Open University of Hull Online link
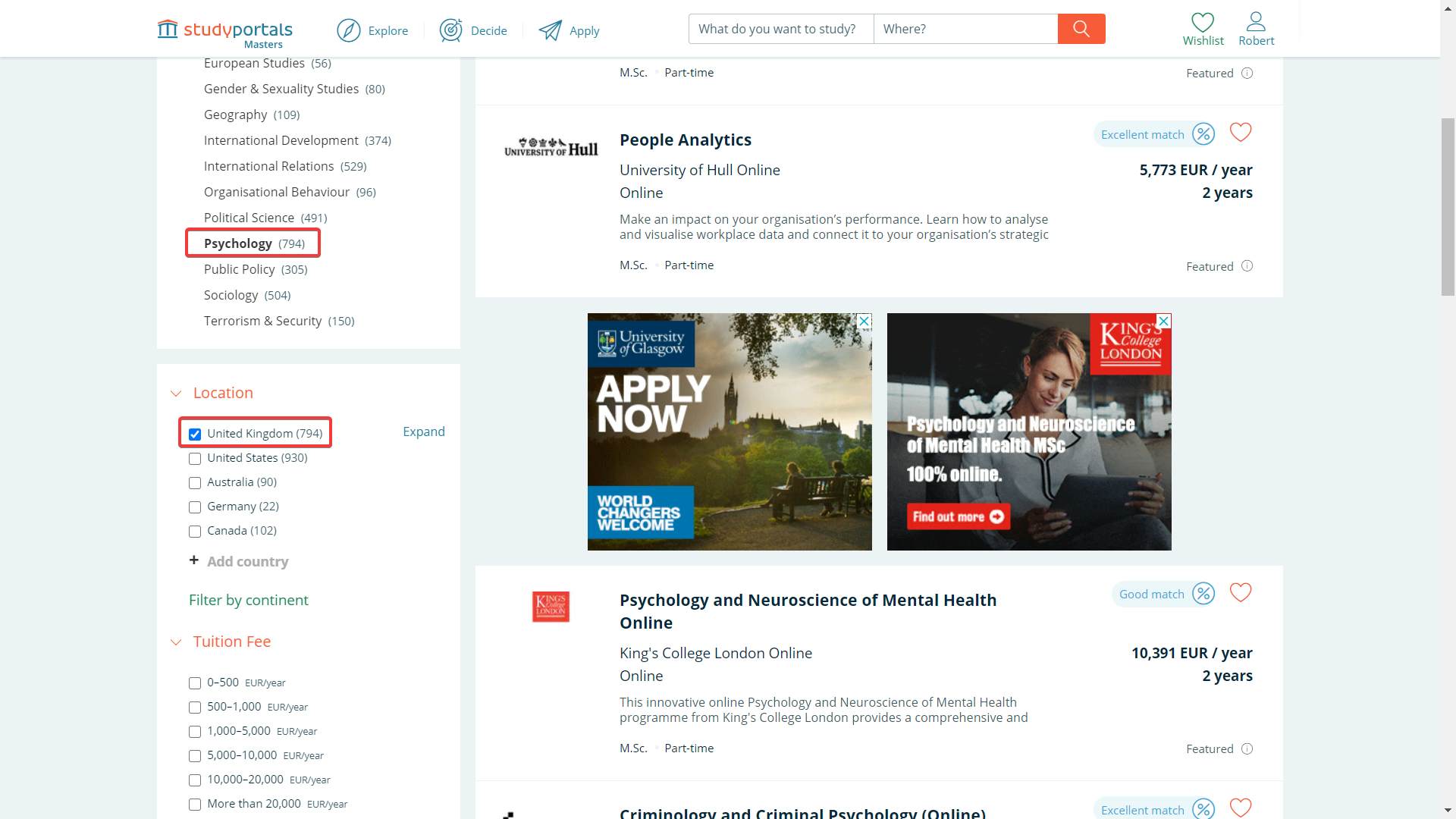 click(x=700, y=170)
